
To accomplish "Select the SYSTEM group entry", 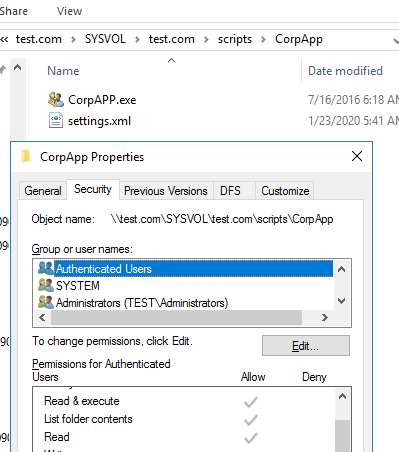I will [69, 286].
